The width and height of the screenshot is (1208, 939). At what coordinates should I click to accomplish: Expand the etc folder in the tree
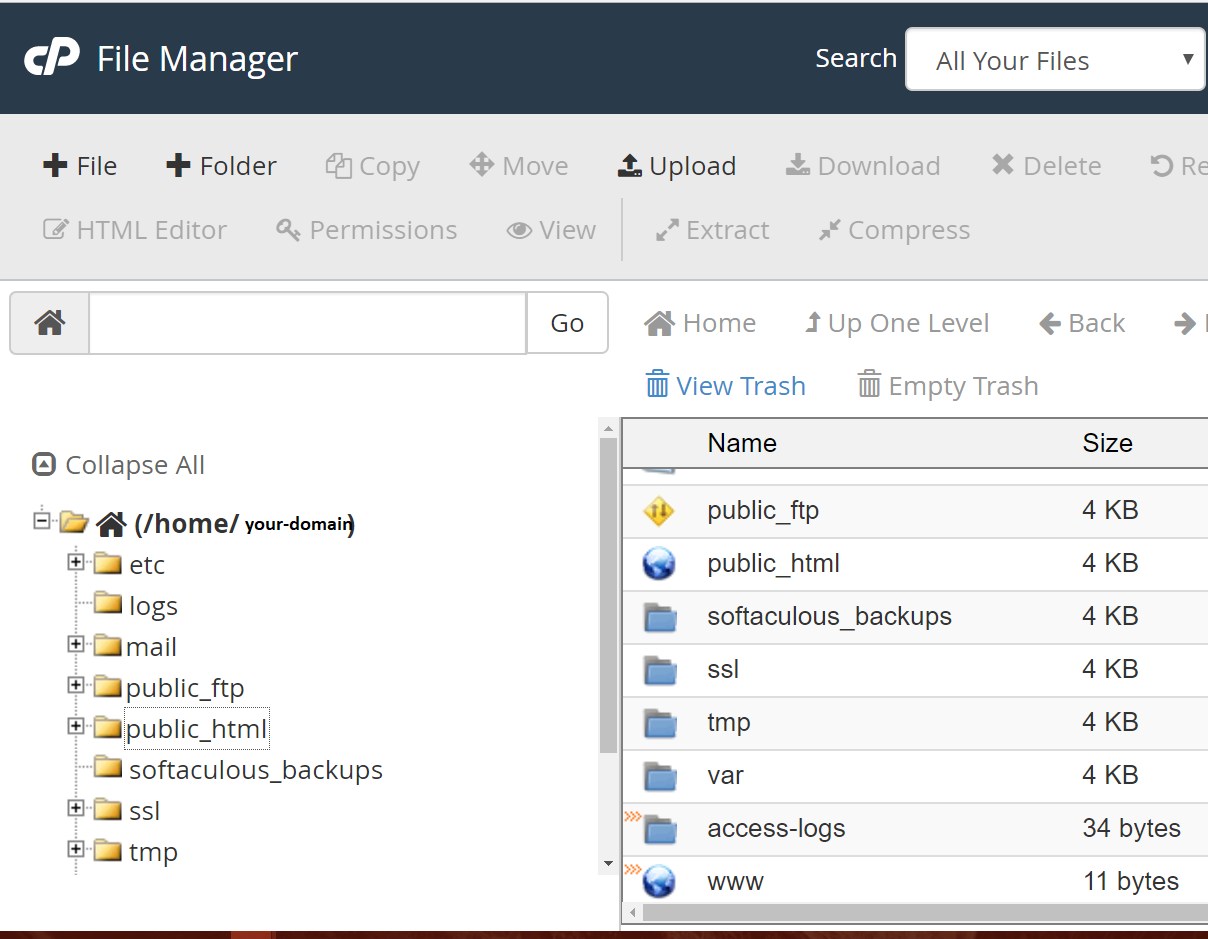click(x=77, y=562)
